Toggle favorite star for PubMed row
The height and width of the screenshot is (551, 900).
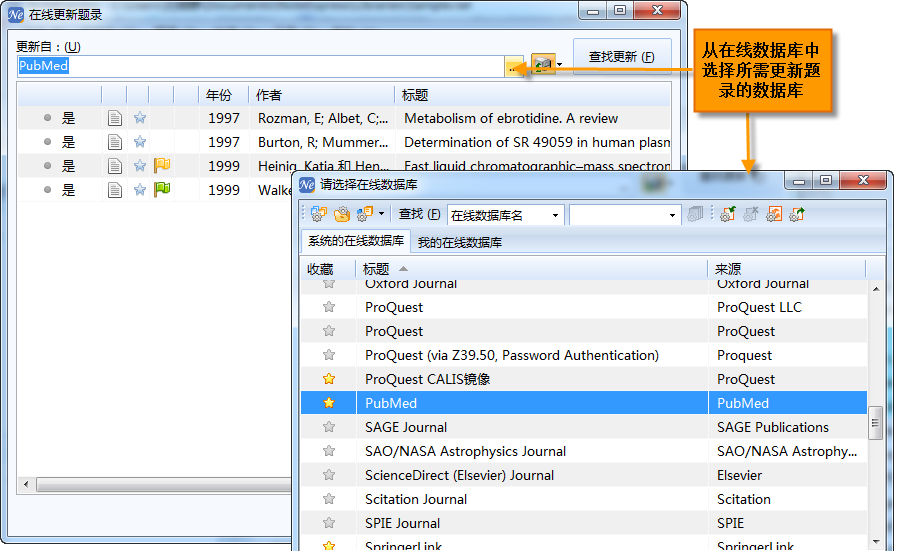[329, 403]
